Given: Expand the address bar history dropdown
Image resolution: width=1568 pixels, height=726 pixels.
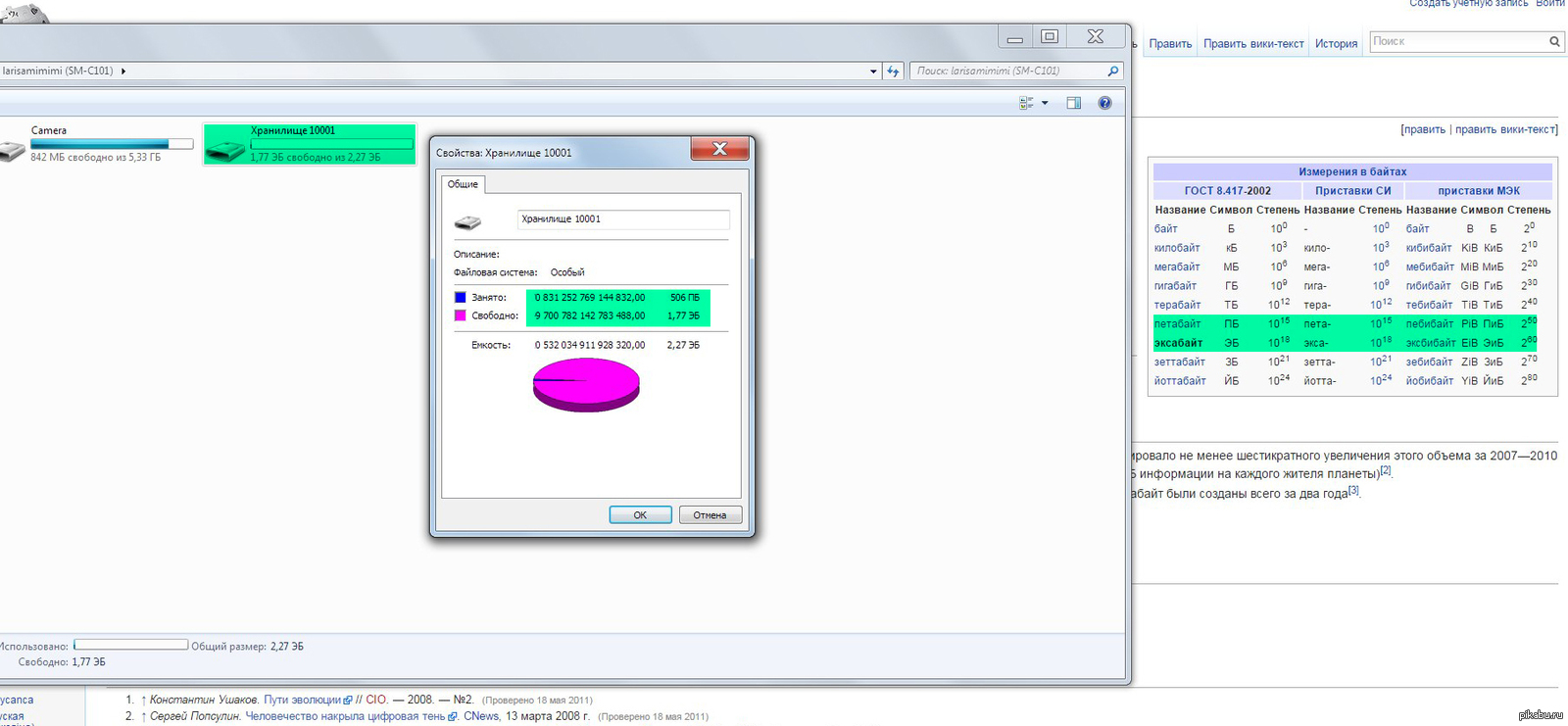Looking at the screenshot, I should coord(873,72).
